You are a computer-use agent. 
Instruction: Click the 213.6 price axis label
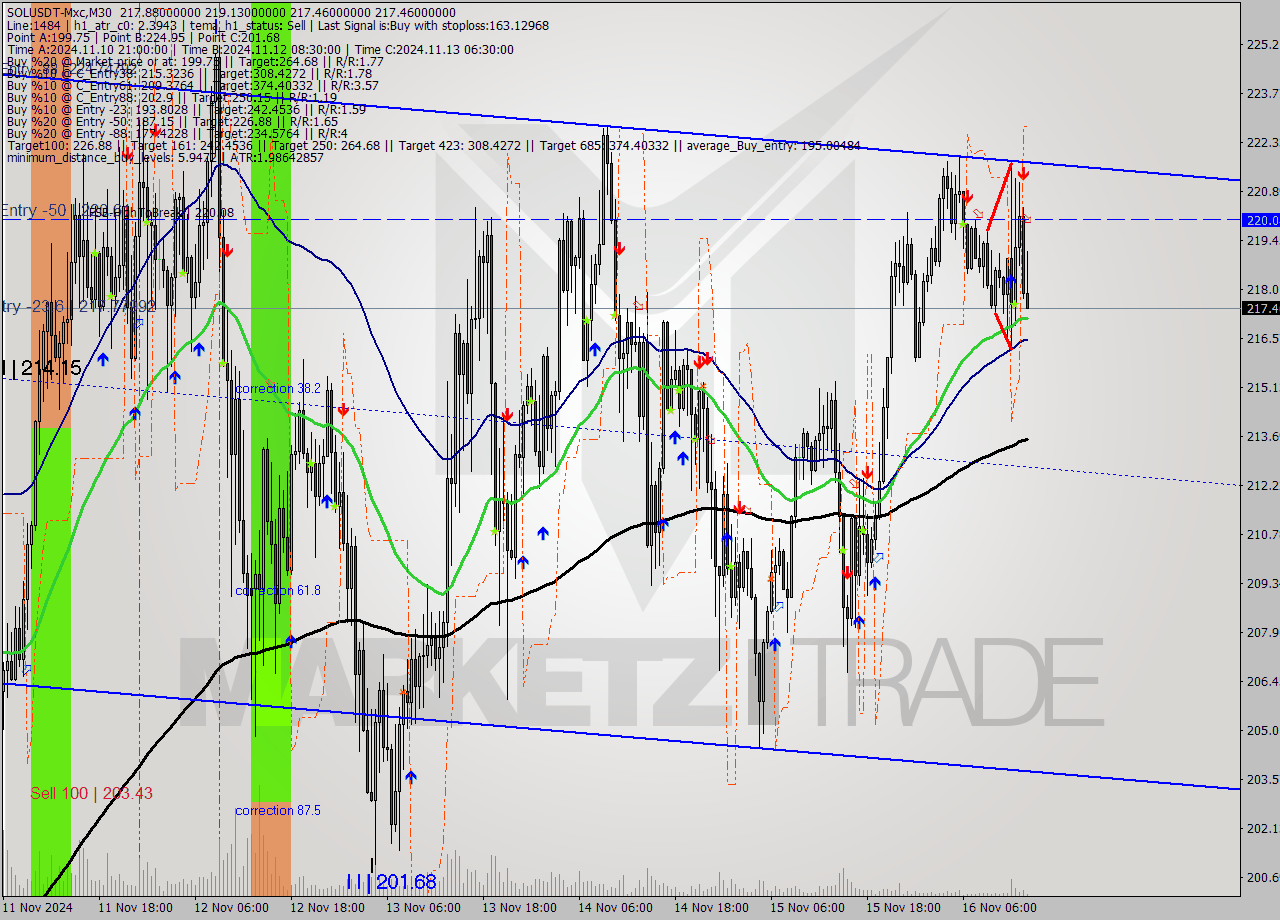pos(1261,436)
